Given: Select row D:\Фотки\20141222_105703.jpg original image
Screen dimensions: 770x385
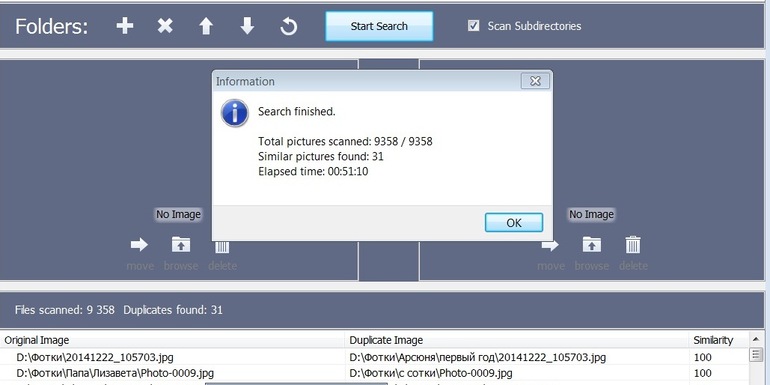Looking at the screenshot, I should point(95,357).
